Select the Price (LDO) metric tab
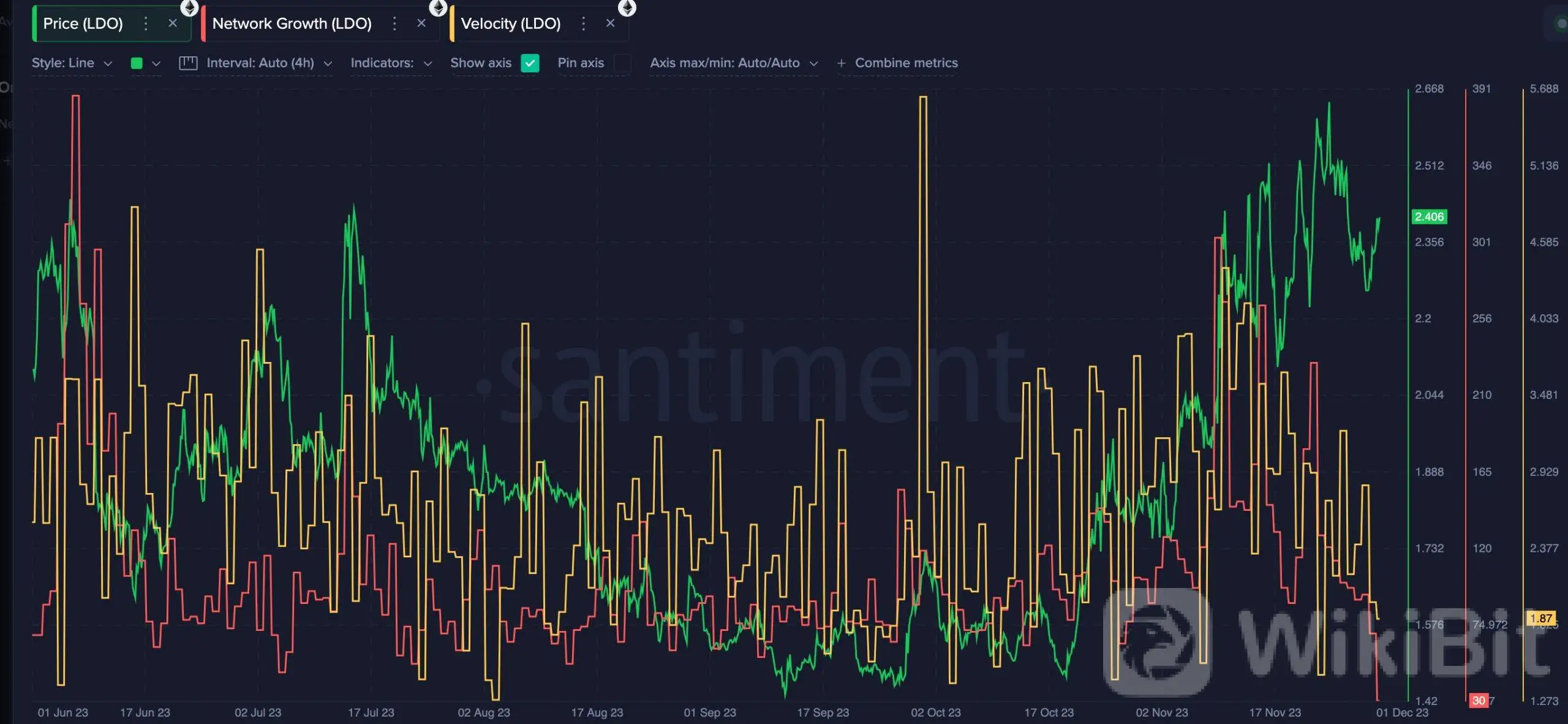Image resolution: width=1568 pixels, height=724 pixels. point(83,24)
